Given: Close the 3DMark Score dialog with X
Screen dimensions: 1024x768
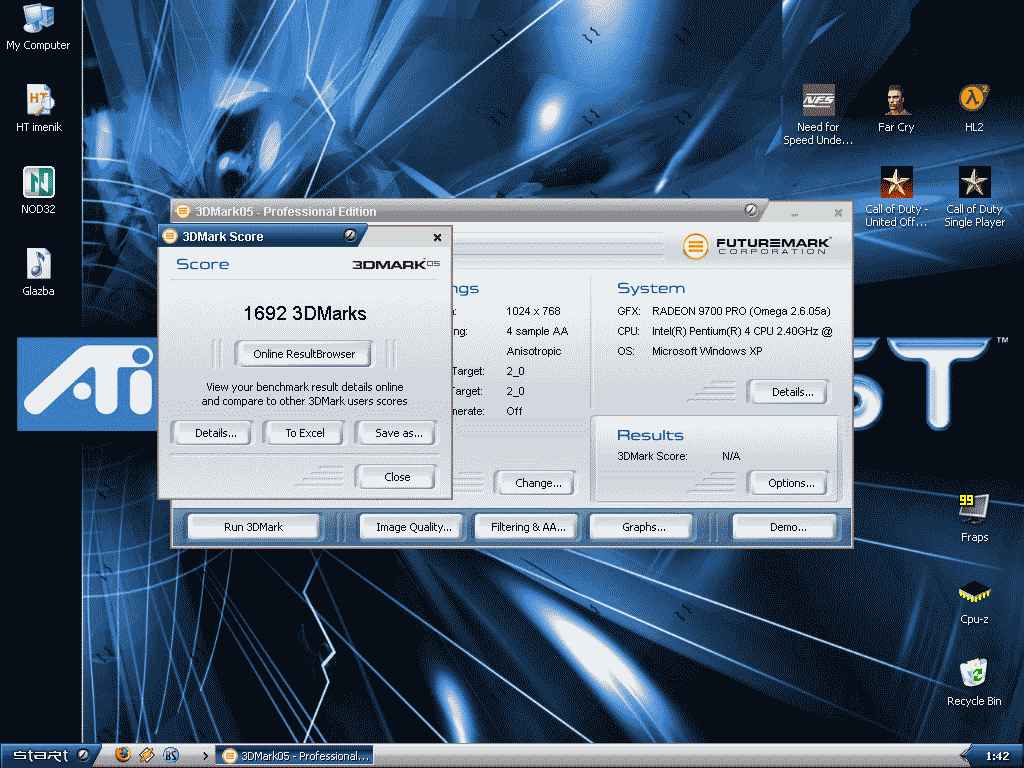Looking at the screenshot, I should (x=437, y=237).
